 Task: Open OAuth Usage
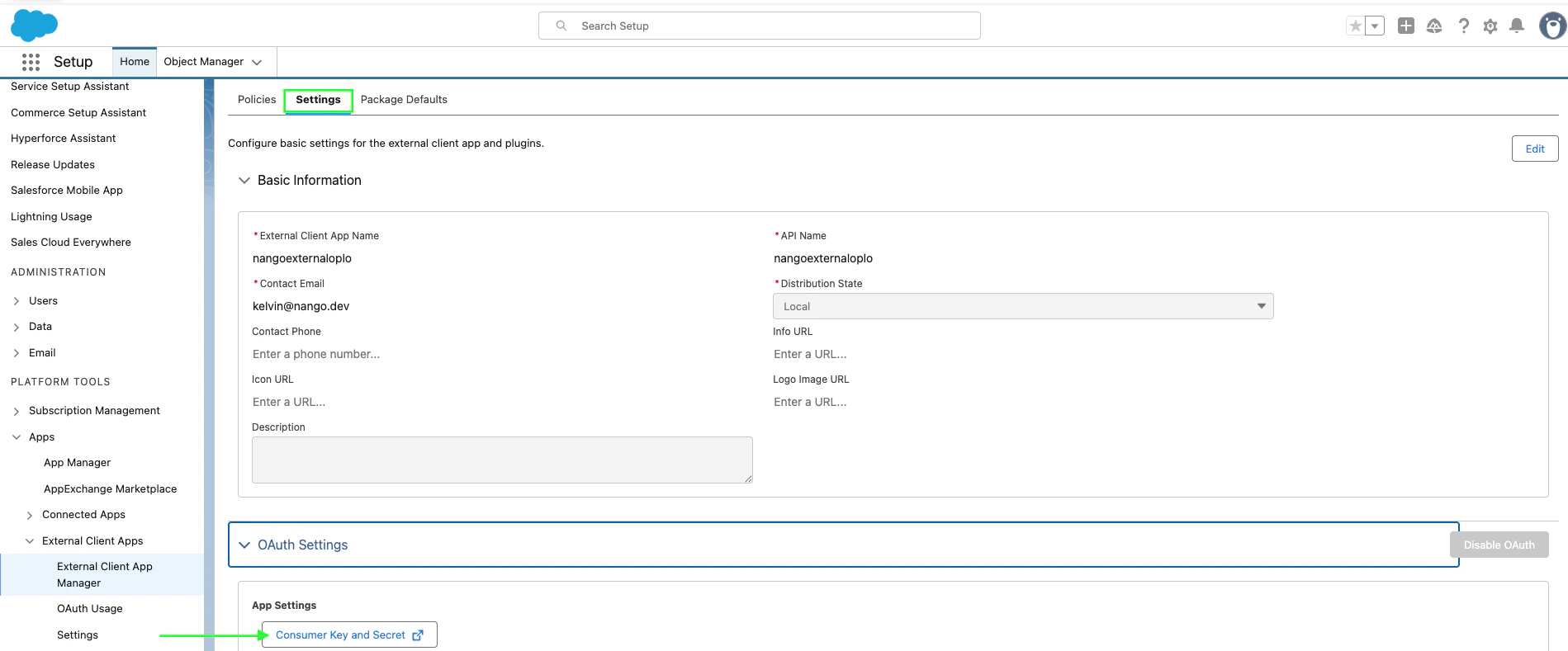point(90,609)
